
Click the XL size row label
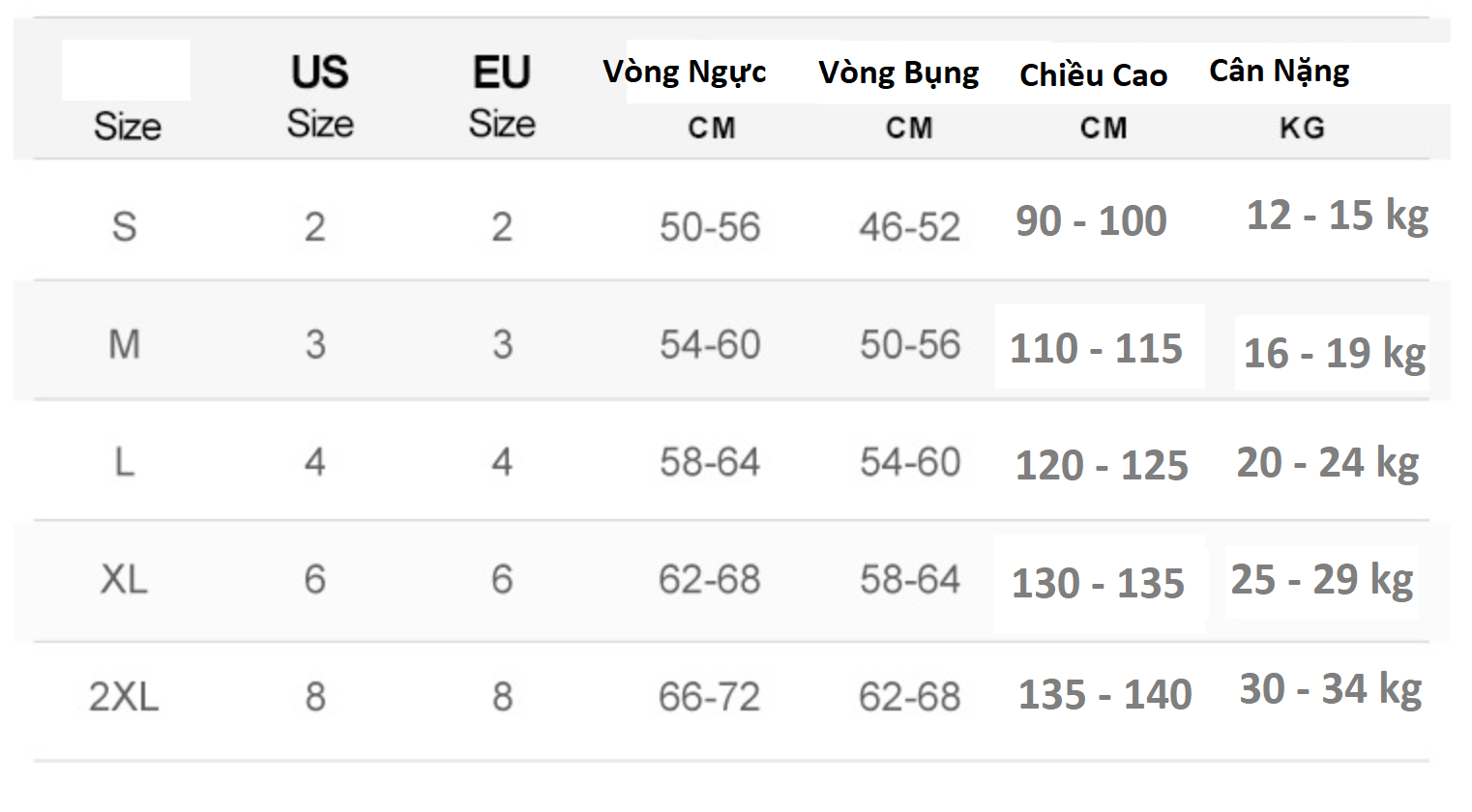tap(125, 580)
